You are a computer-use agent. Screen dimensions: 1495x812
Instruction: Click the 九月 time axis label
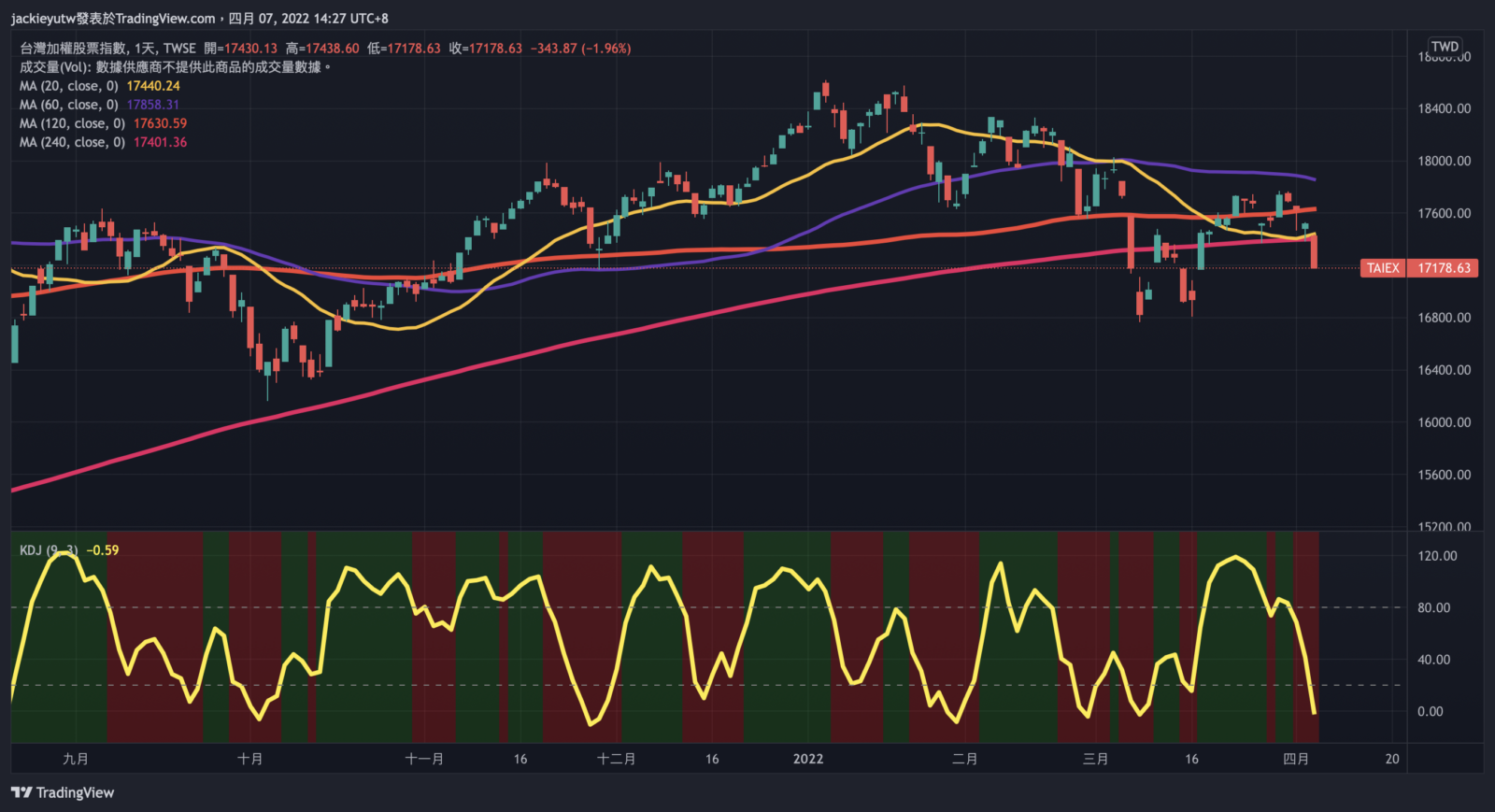pos(76,759)
